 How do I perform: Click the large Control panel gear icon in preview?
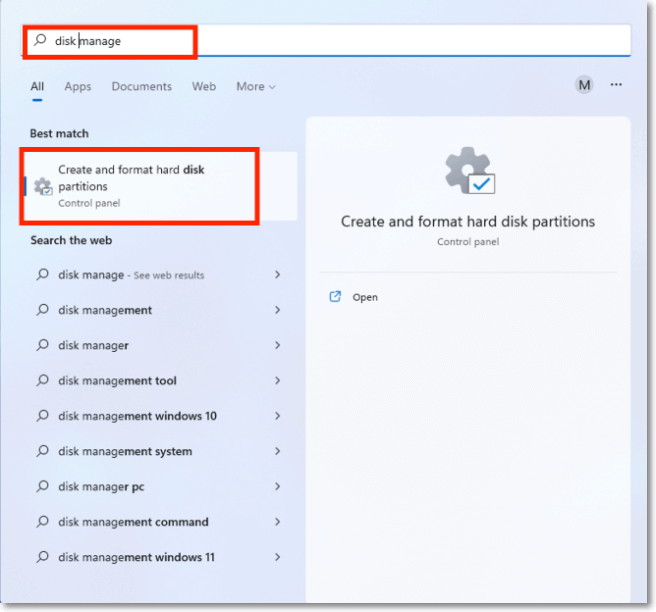click(x=470, y=171)
